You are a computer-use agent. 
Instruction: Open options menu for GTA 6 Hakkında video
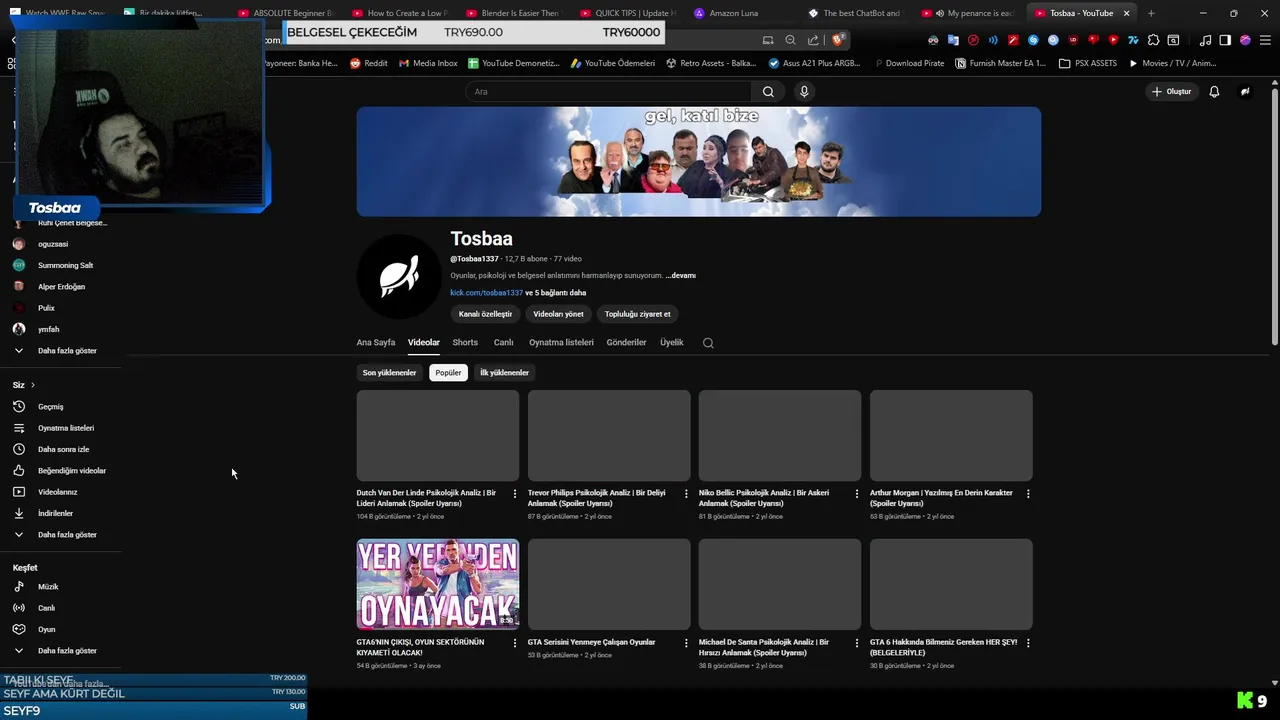(x=1028, y=643)
